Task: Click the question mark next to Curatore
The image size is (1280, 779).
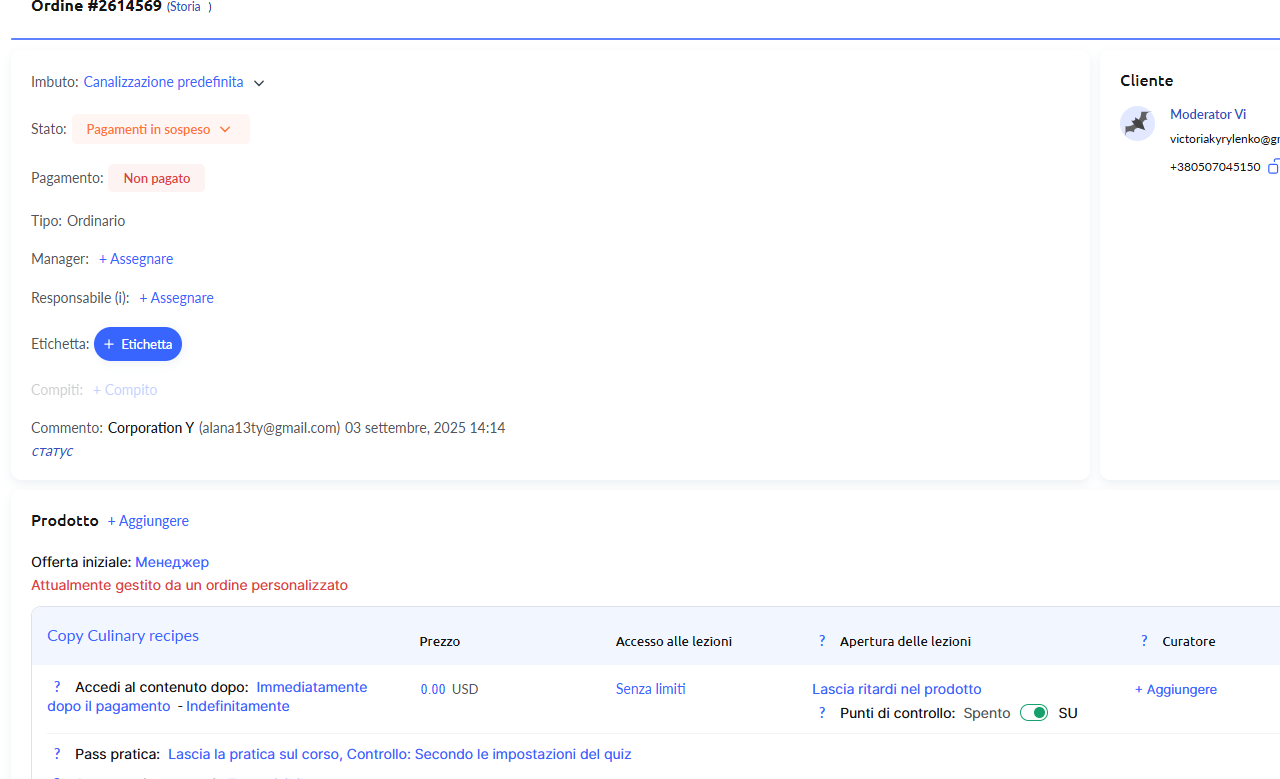Action: (1144, 641)
